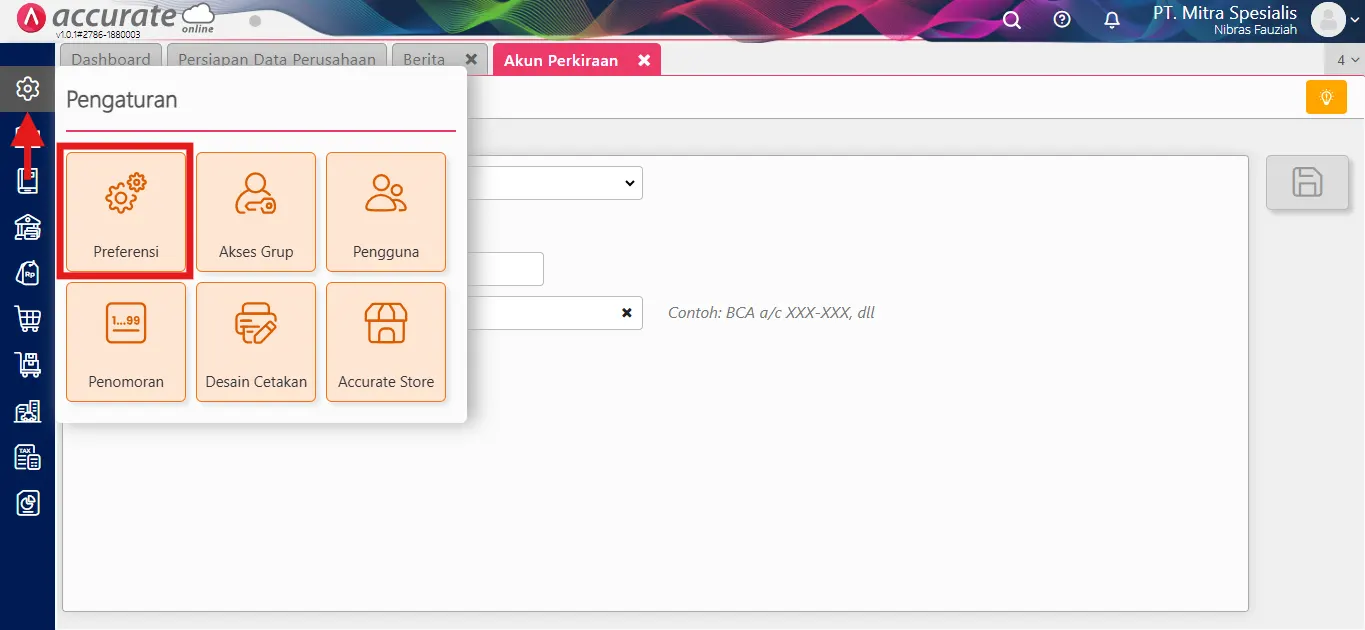Click the gear Pengaturan sidebar icon
Screen dimensions: 1365x630
pos(27,89)
